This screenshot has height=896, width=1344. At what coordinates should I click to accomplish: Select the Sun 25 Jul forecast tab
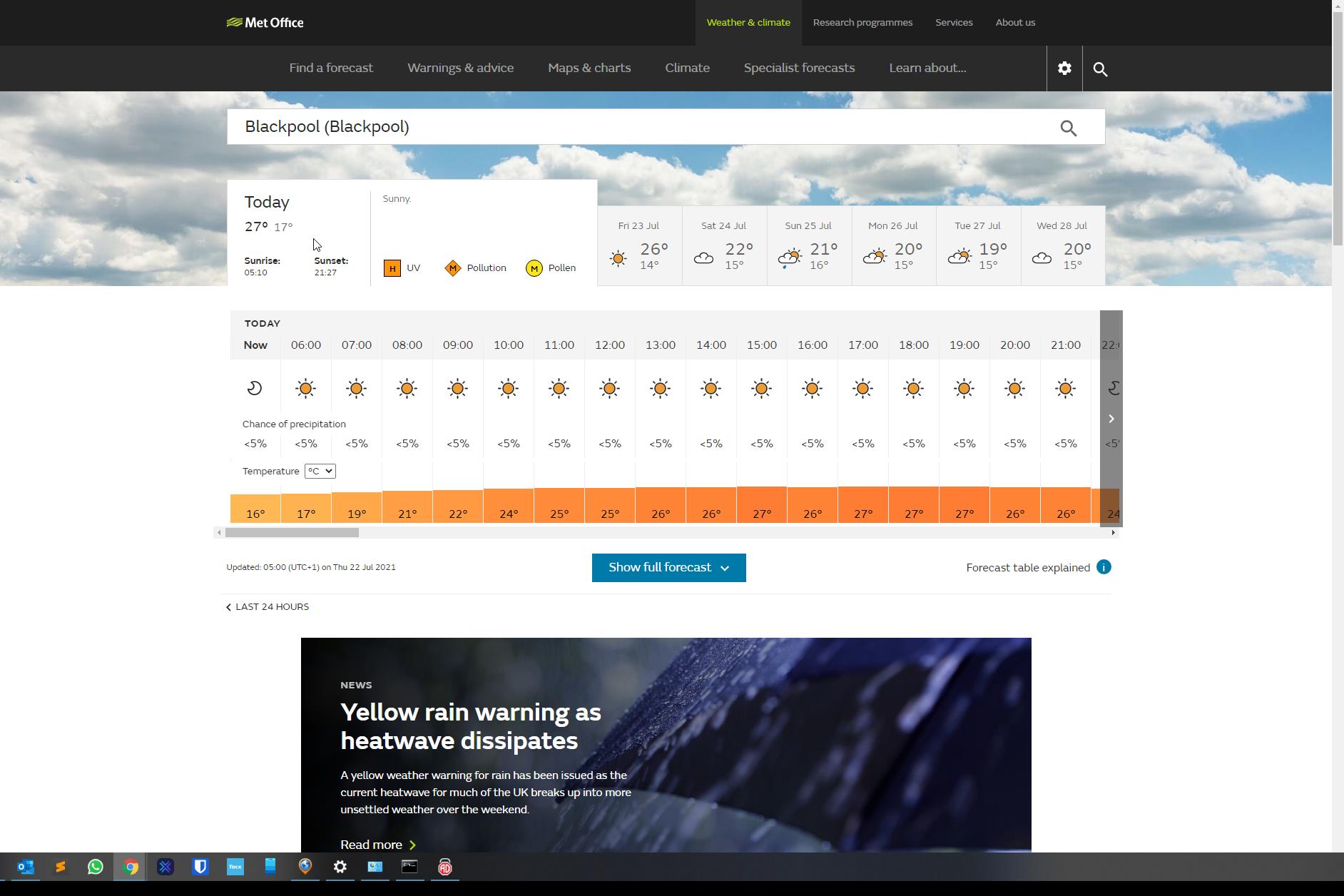808,246
